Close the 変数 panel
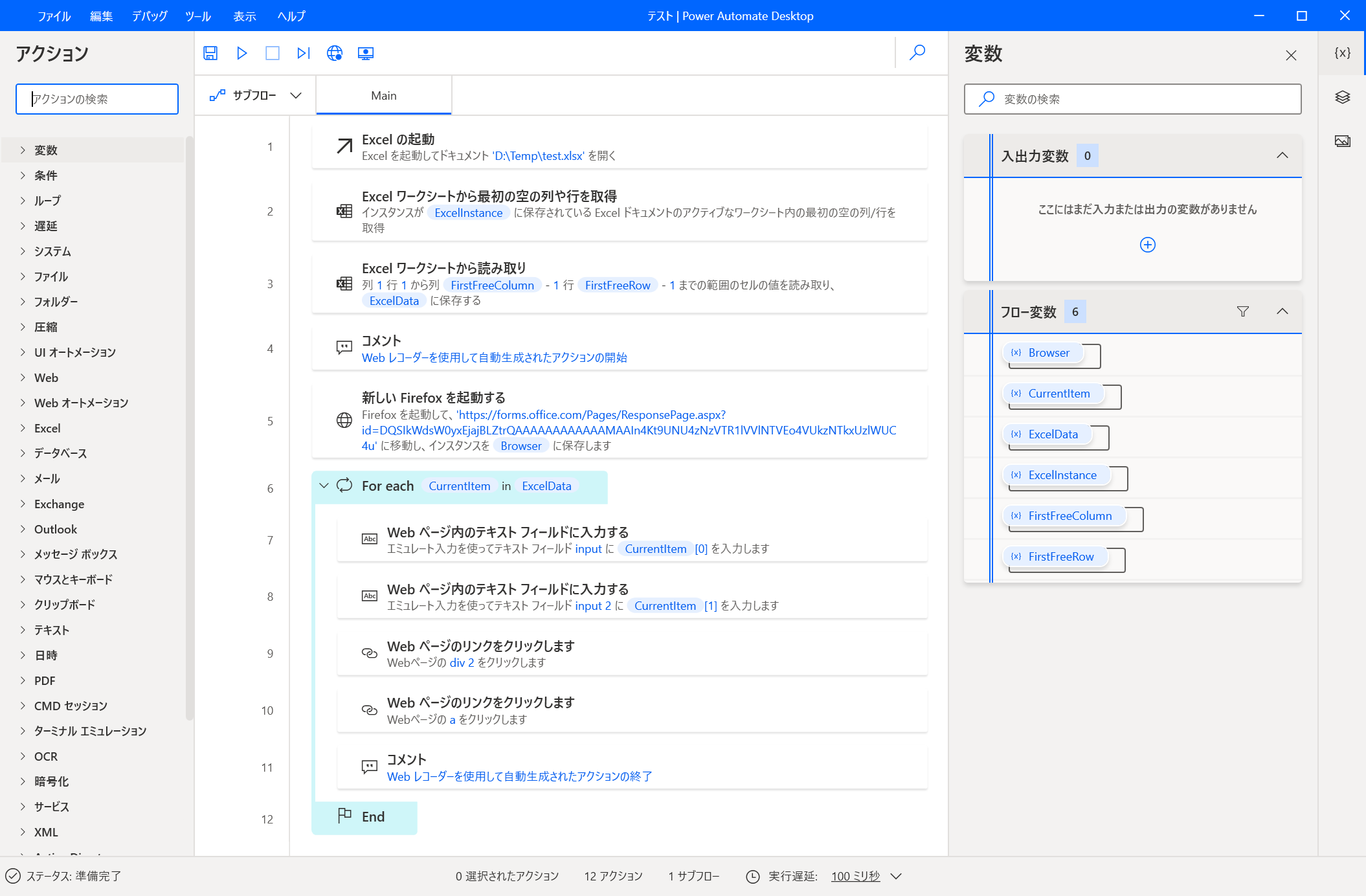 pyautogui.click(x=1291, y=55)
